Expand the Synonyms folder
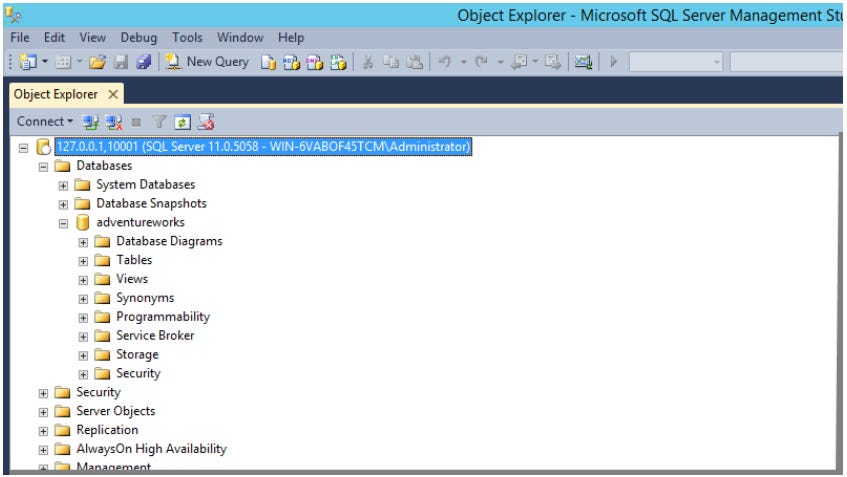The image size is (847, 477). click(83, 299)
